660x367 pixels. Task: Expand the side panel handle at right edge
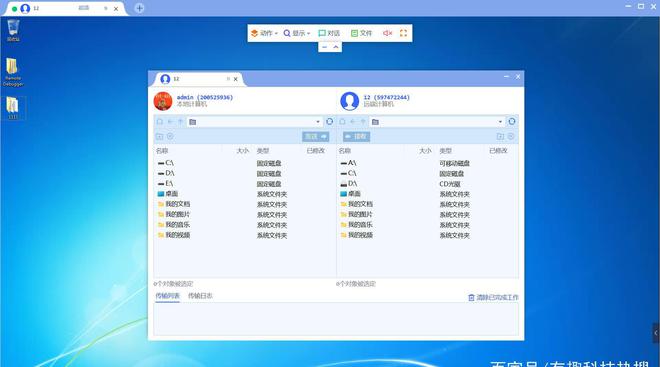[656, 333]
